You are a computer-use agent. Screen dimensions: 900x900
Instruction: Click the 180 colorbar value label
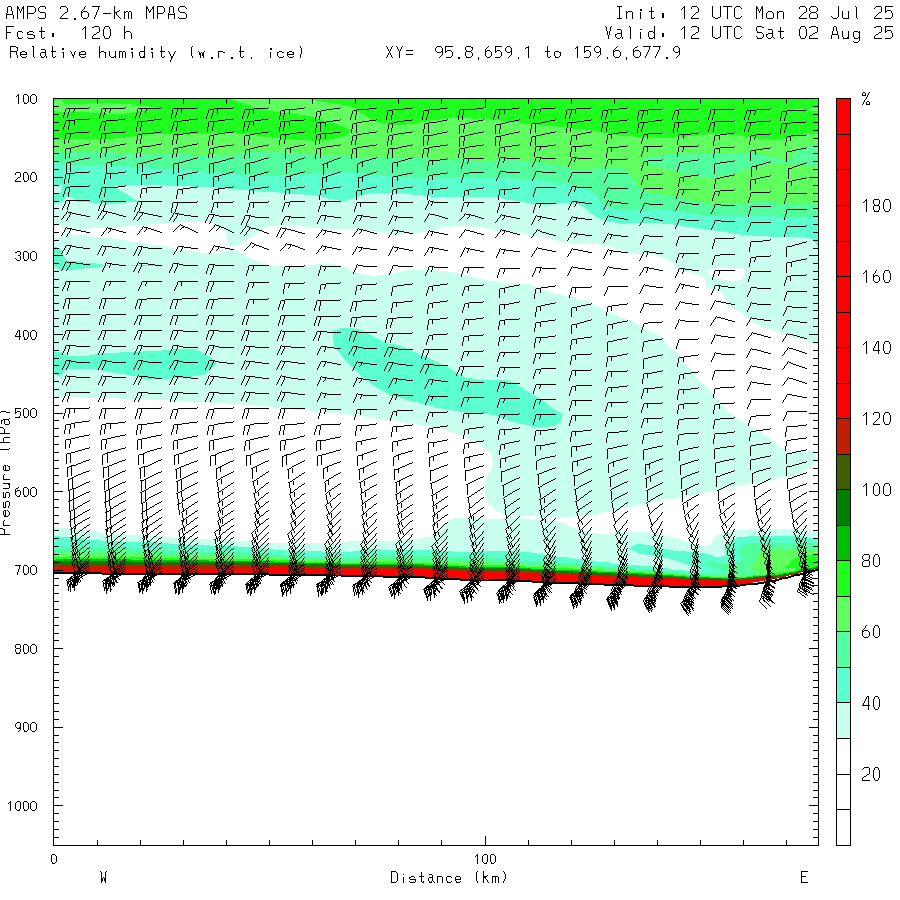coord(876,206)
